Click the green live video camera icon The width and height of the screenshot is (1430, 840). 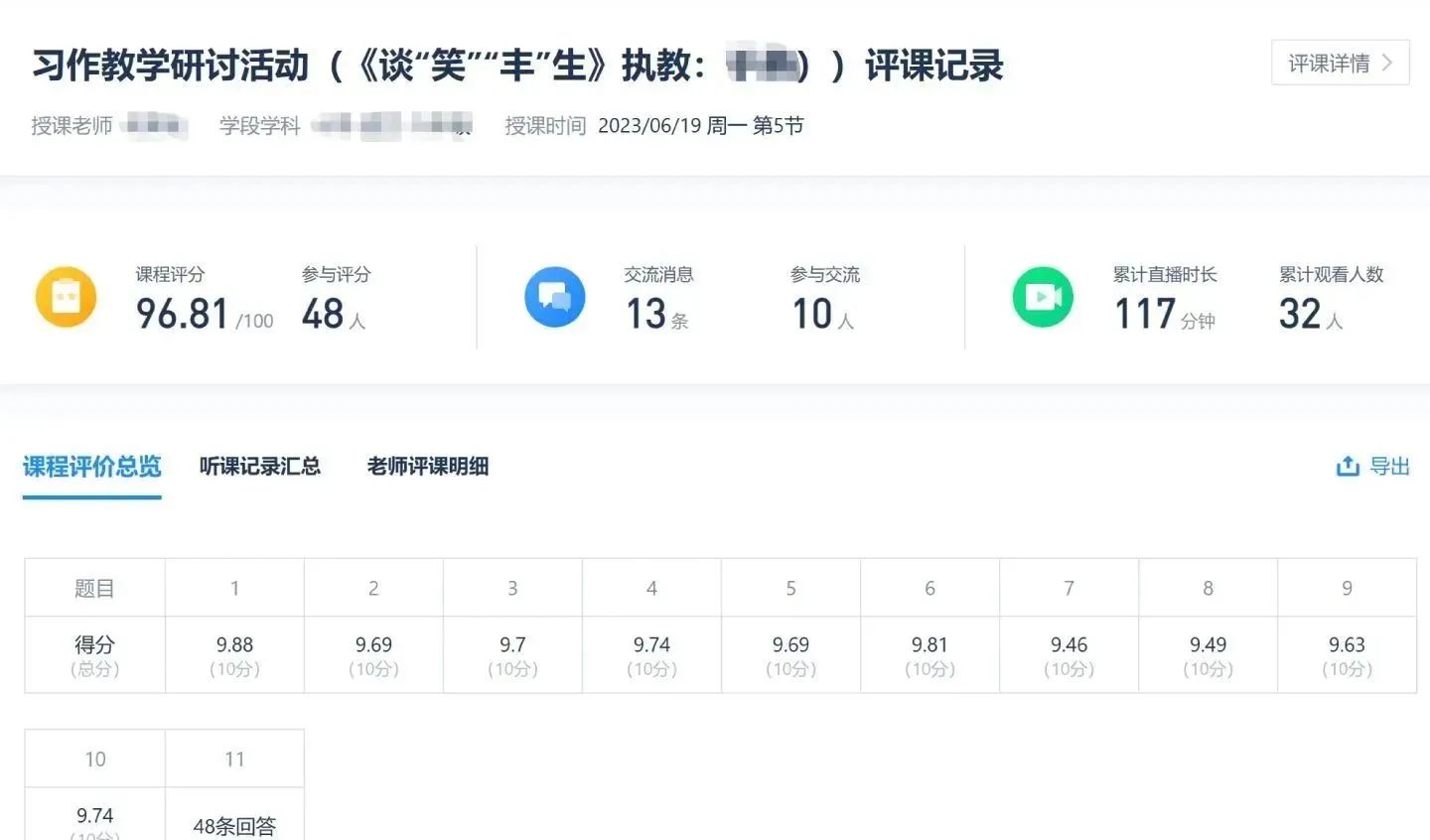pos(1043,297)
